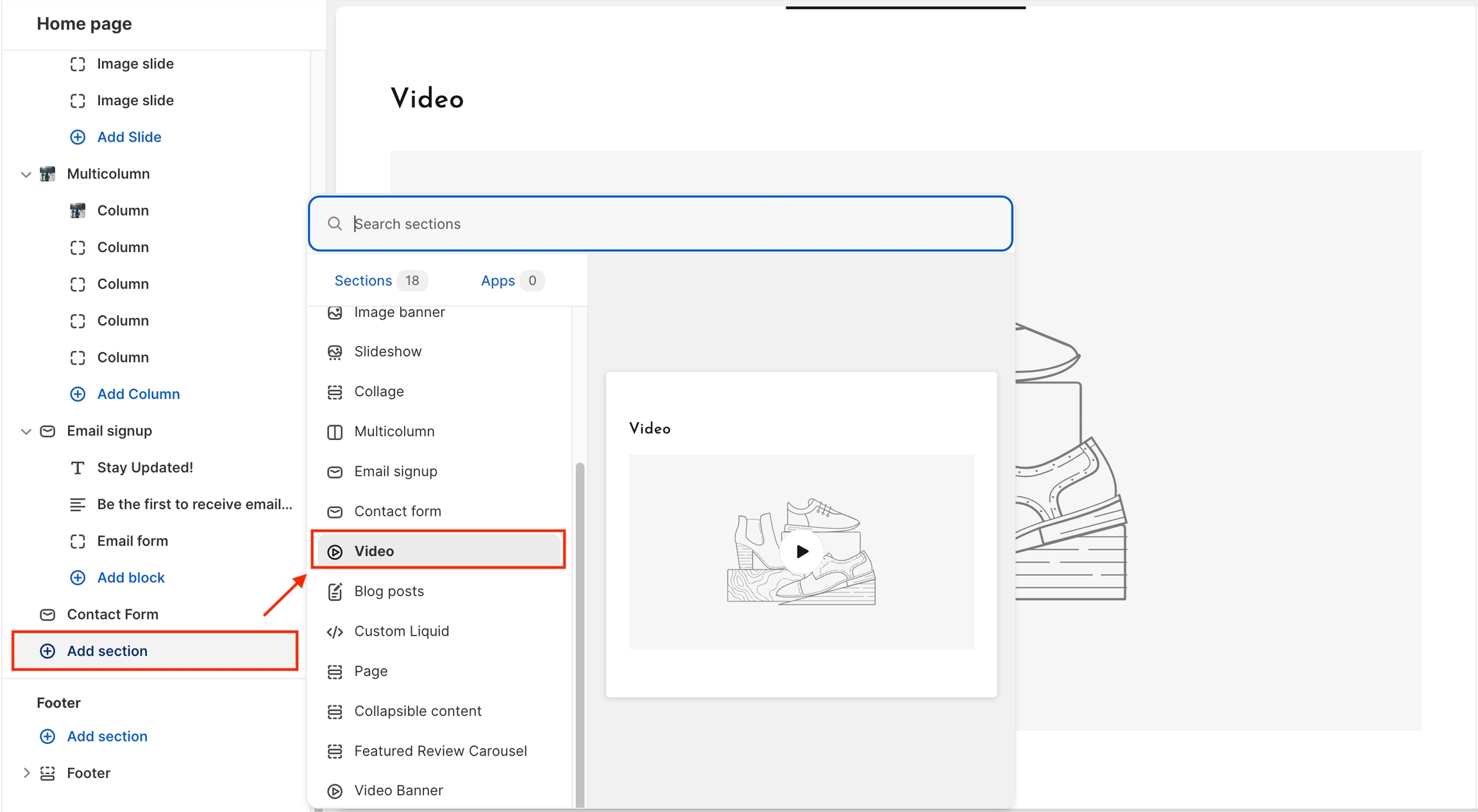Click the Blog posts section icon
Screen dimensions: 1478x812
(x=335, y=591)
